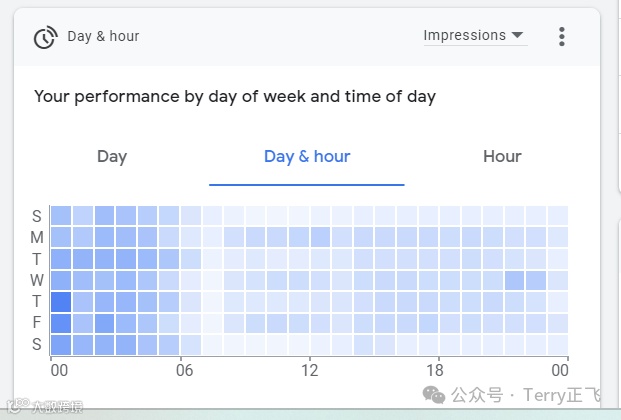Screen dimensions: 621x420
Task: Click the arrow beside Impressions
Action: click(x=517, y=36)
